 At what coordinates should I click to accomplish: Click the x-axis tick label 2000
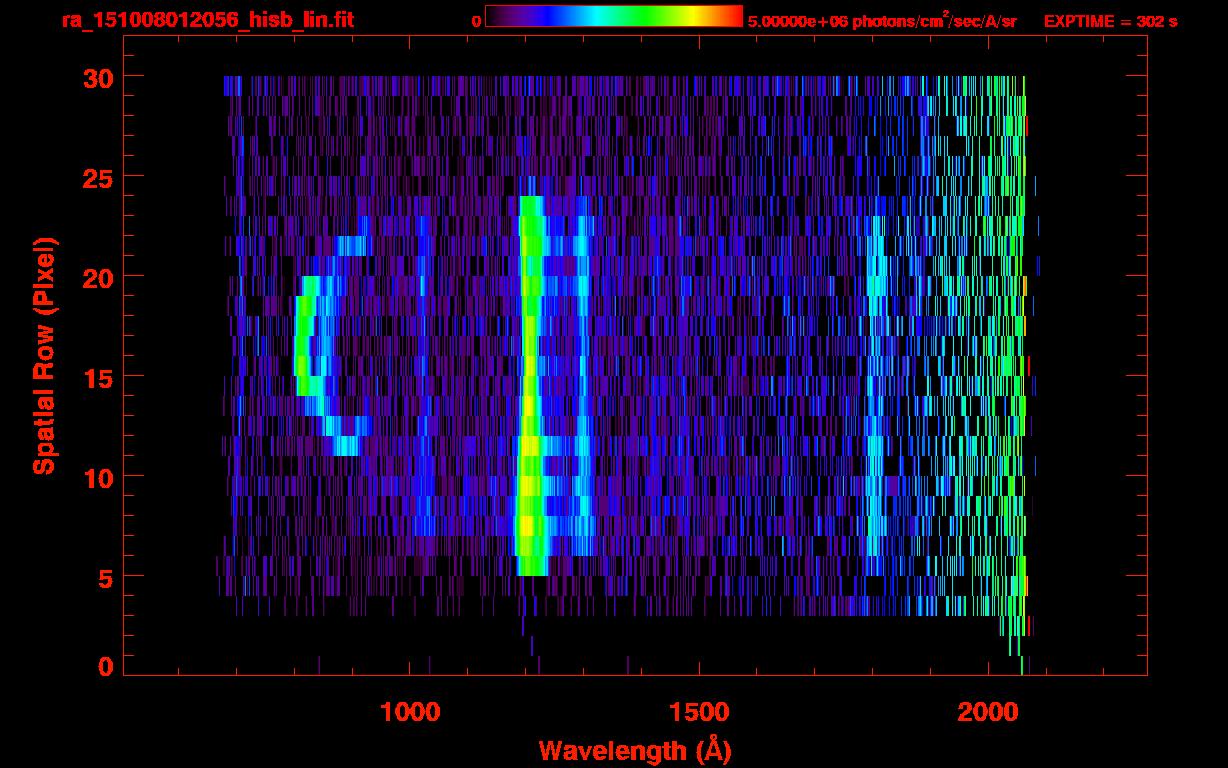pos(987,712)
